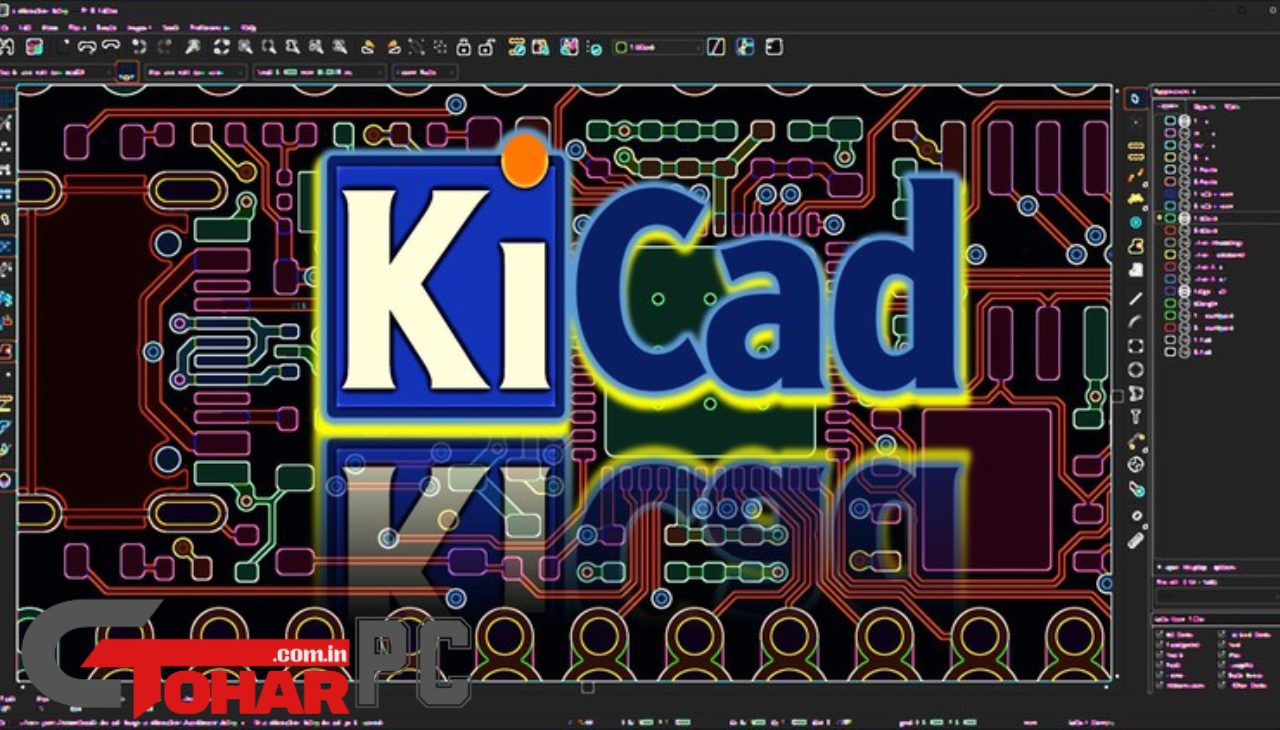The height and width of the screenshot is (730, 1280).
Task: Toggle the Pads filter checkbox
Action: pyautogui.click(x=1160, y=665)
